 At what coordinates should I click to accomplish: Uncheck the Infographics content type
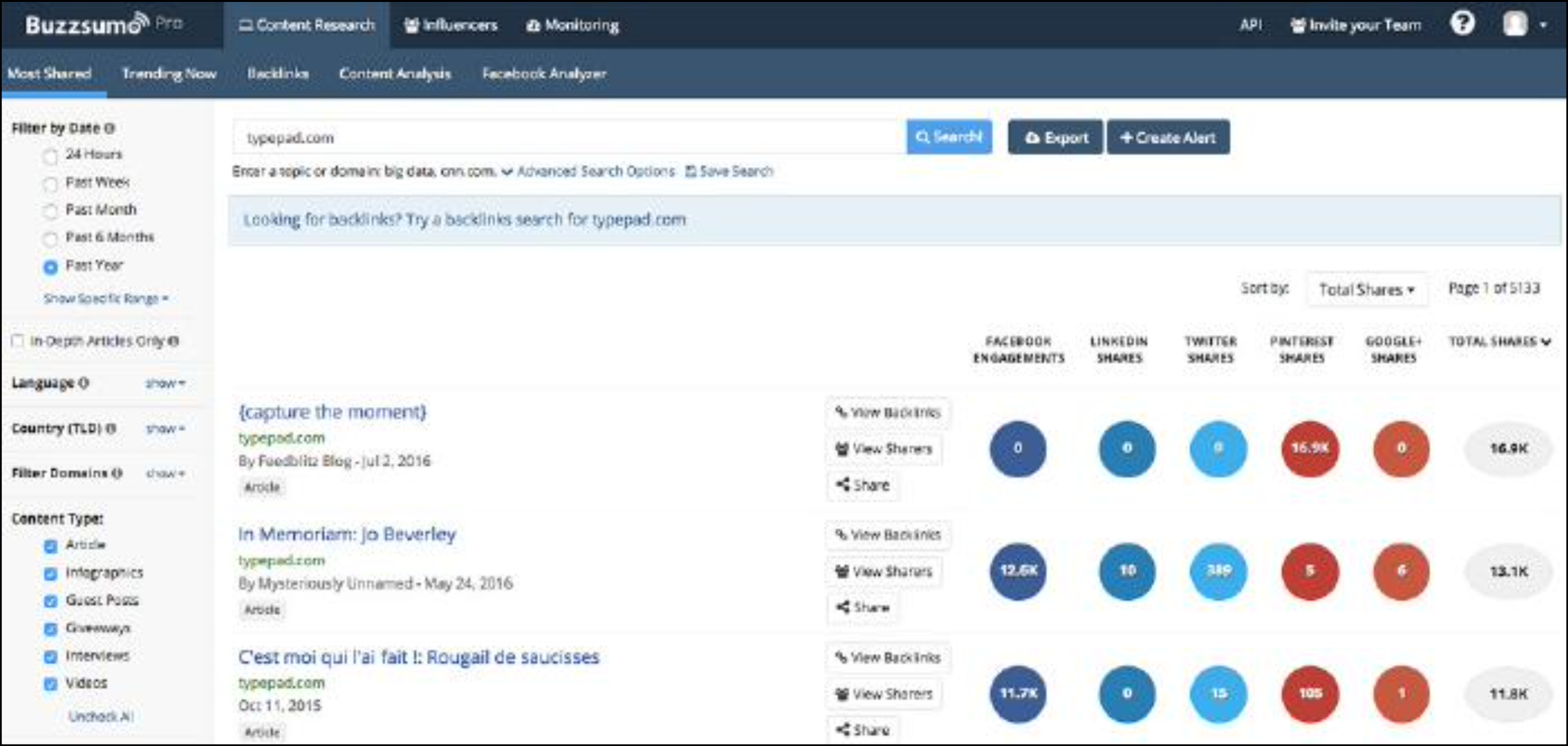(x=50, y=574)
